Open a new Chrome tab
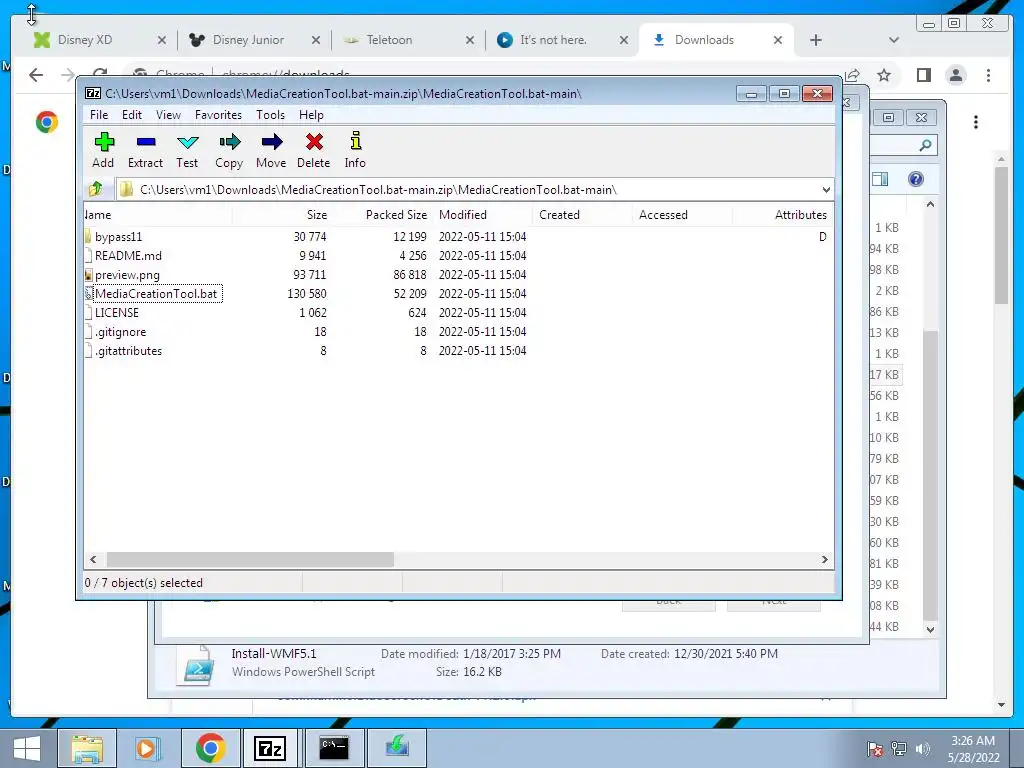Image resolution: width=1024 pixels, height=768 pixels. (x=816, y=40)
